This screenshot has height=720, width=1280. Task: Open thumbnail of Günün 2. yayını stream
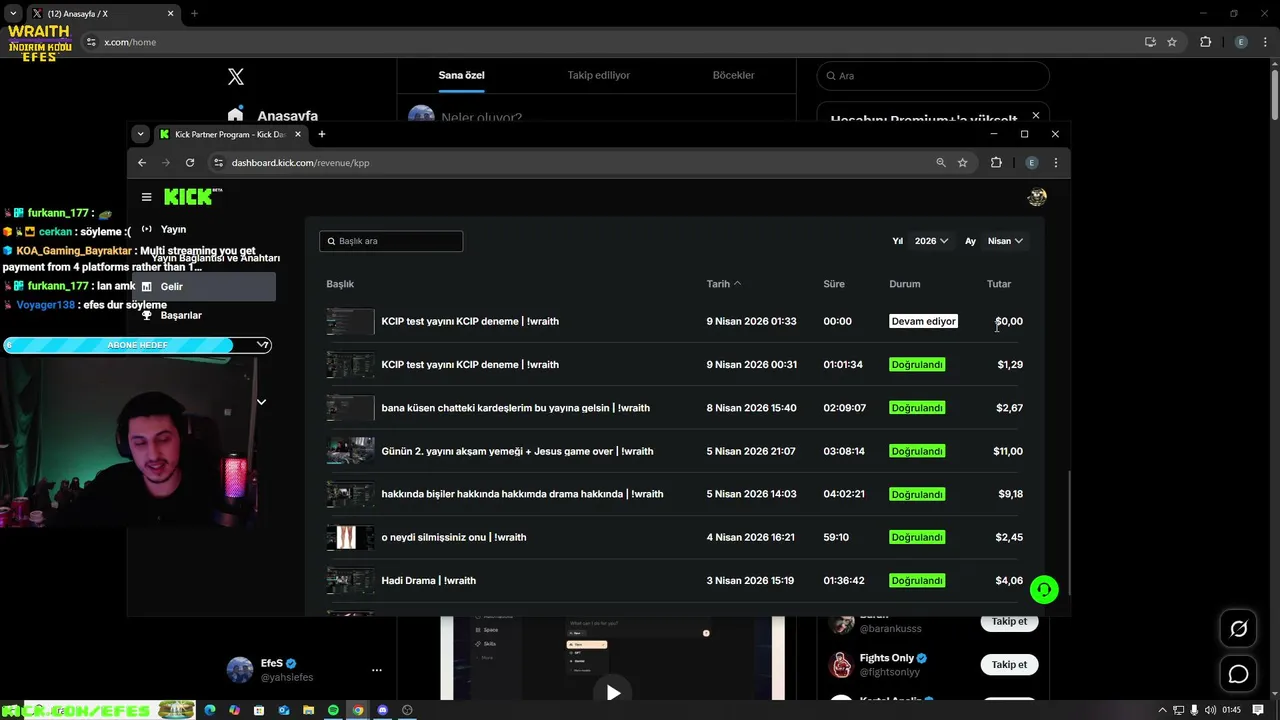coord(350,451)
